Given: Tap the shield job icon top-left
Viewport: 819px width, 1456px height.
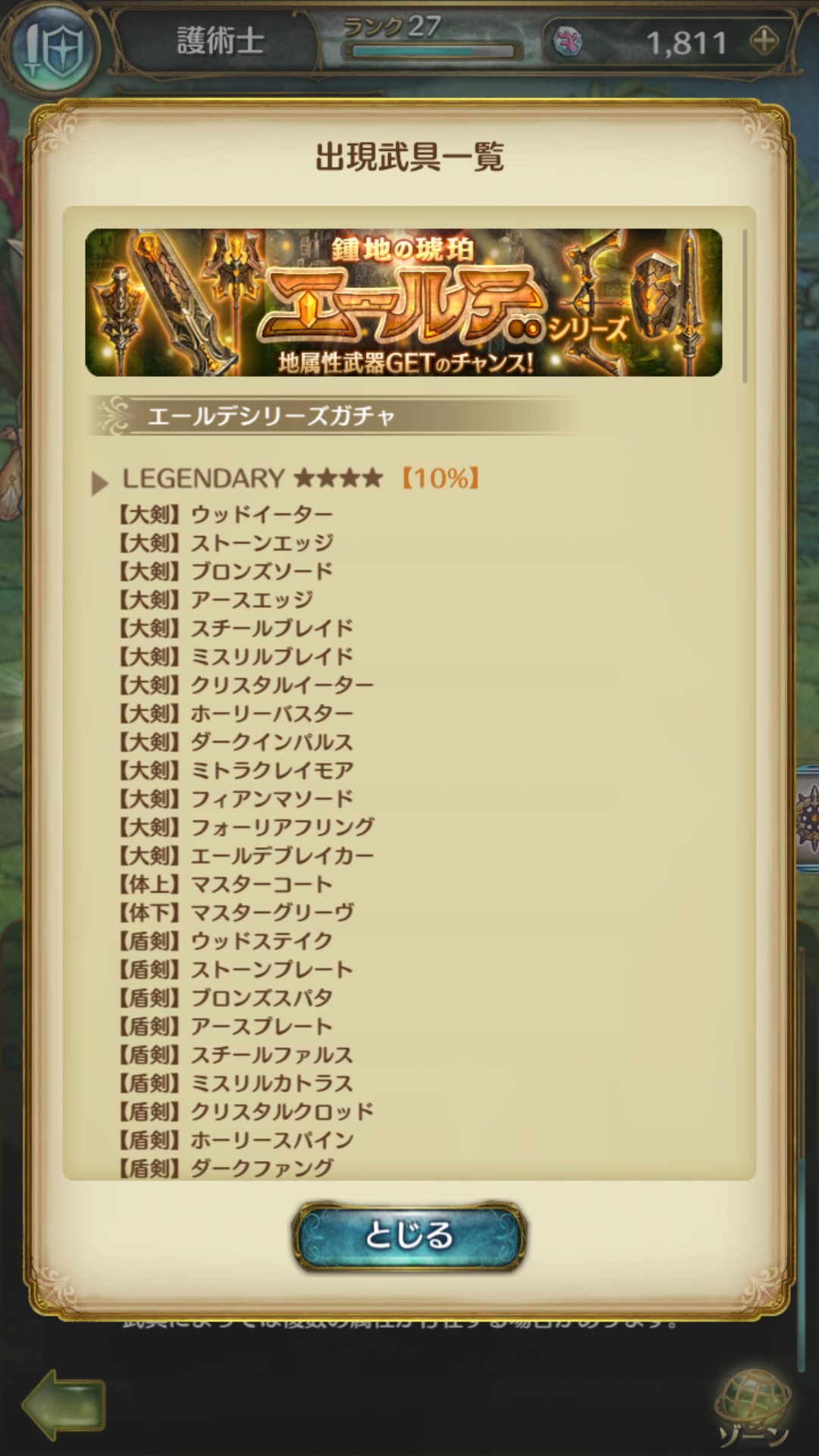Looking at the screenshot, I should tap(50, 47).
